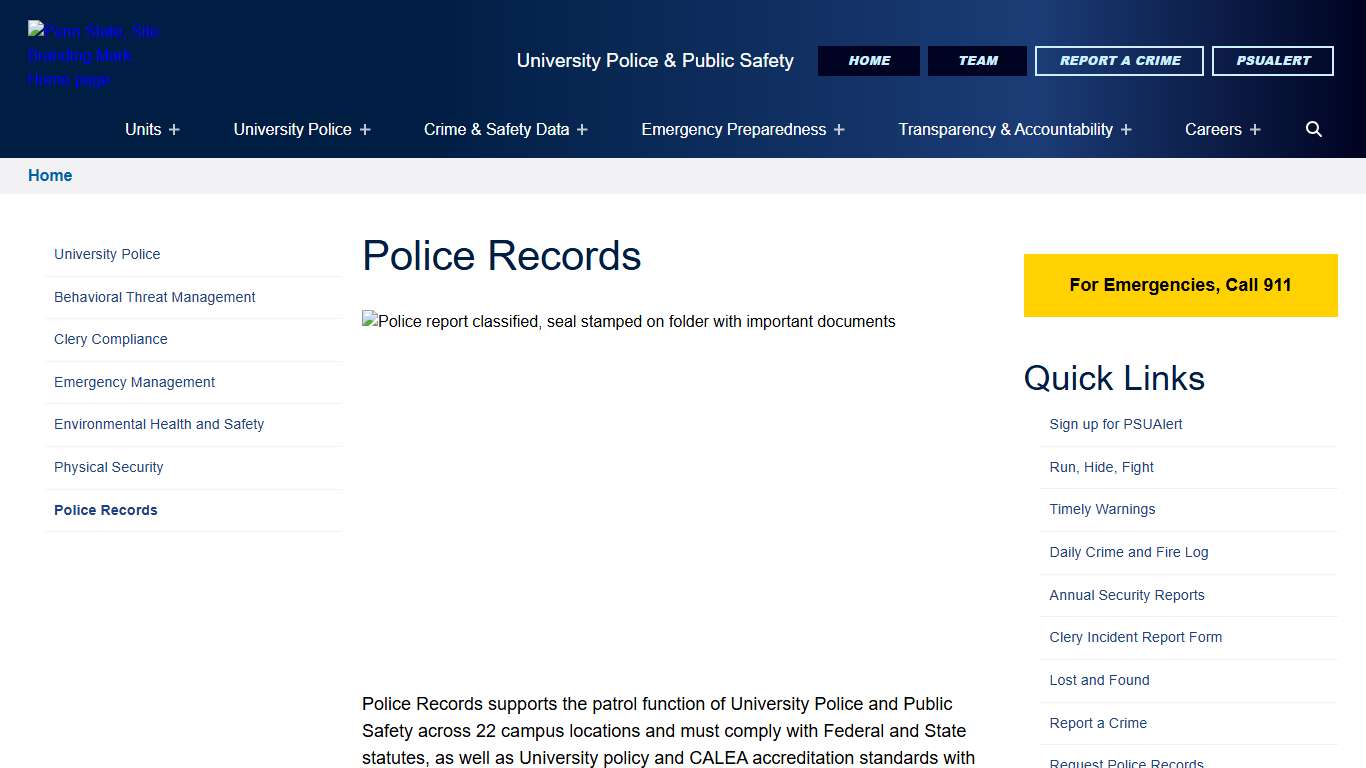Expand the Emergency Preparedness menu

click(741, 129)
